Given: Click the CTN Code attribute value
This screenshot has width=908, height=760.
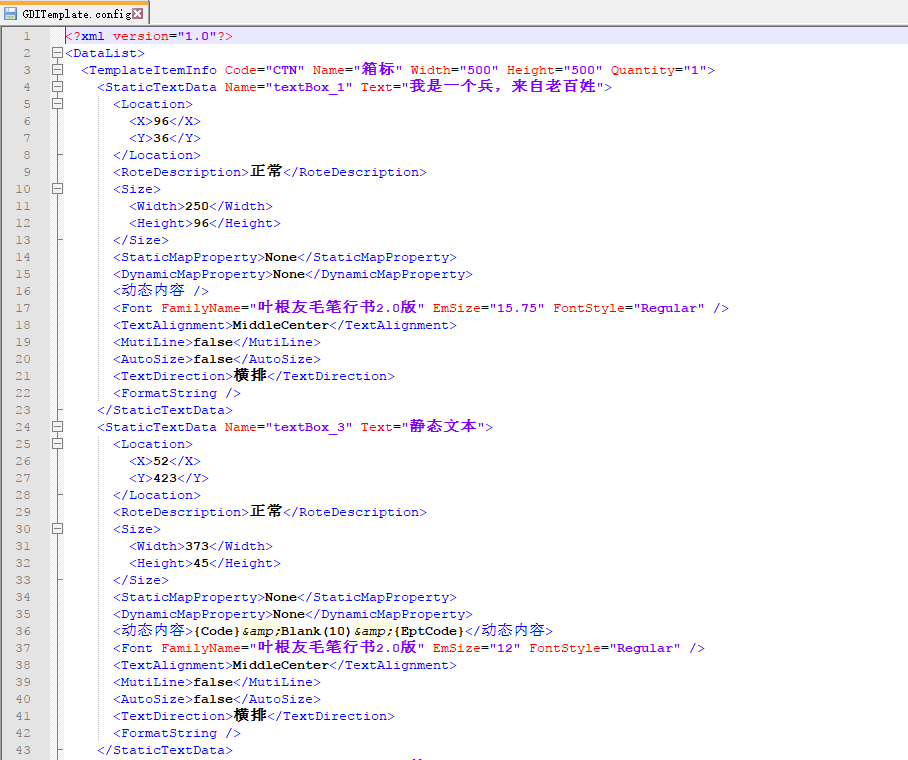Looking at the screenshot, I should click(x=284, y=70).
